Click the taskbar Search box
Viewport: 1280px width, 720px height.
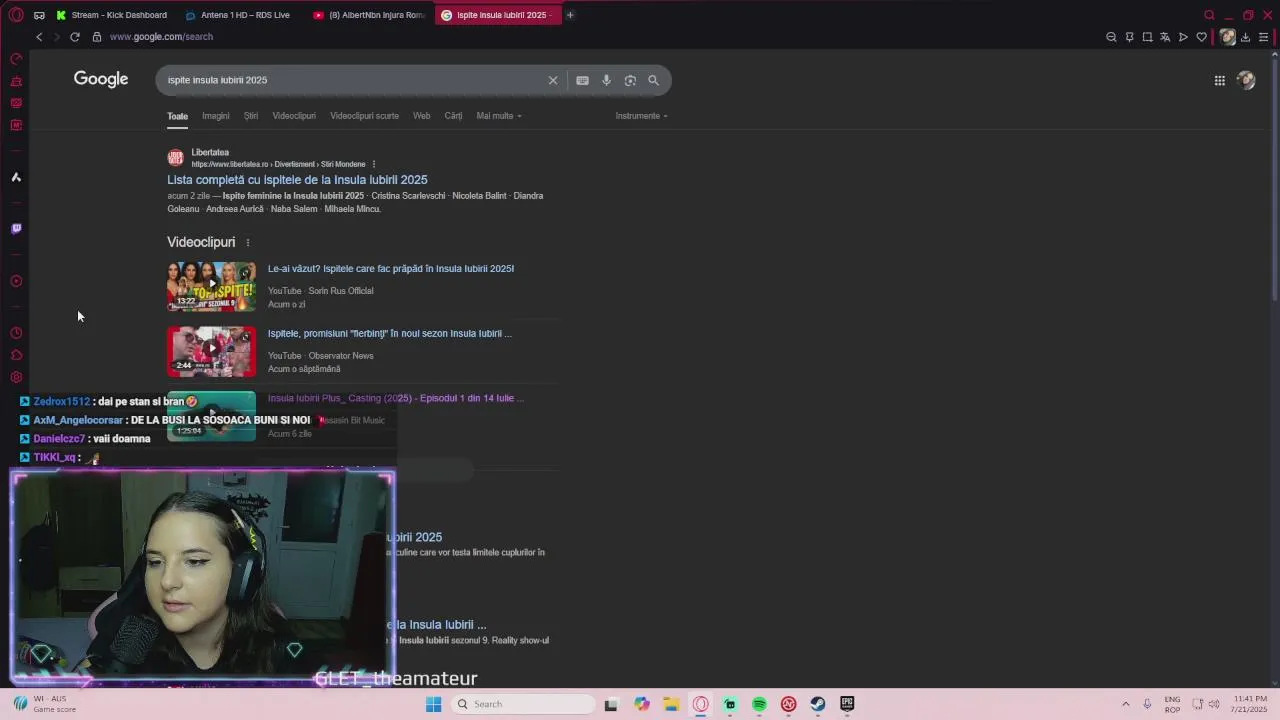point(521,704)
